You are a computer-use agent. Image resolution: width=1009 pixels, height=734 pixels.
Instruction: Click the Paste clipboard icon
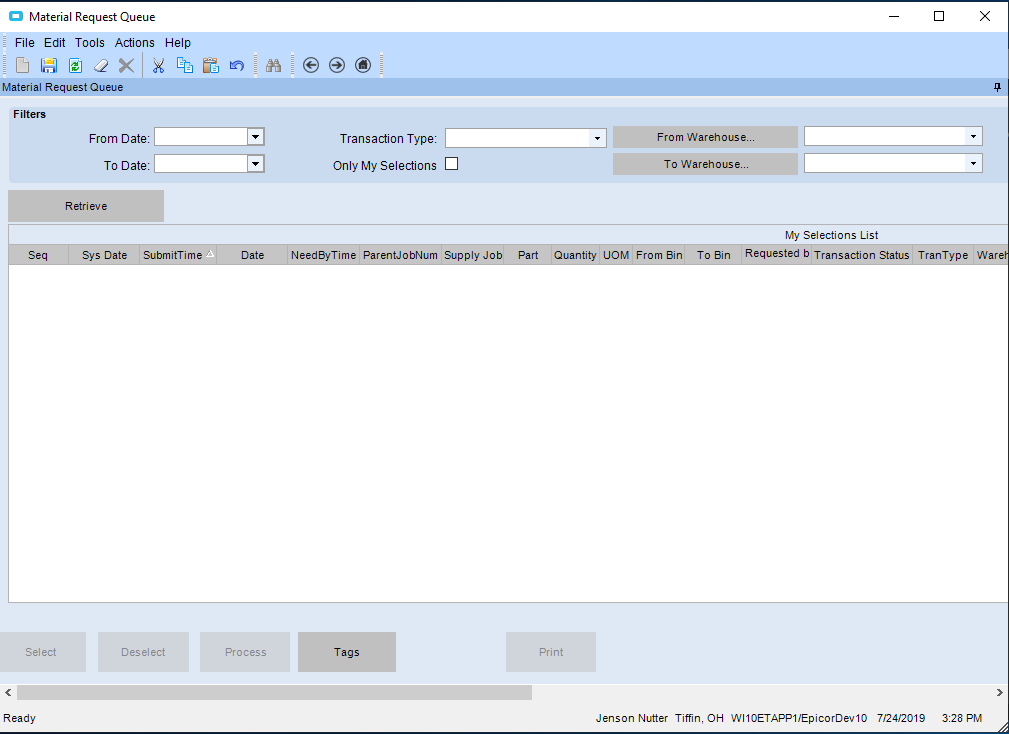(211, 65)
